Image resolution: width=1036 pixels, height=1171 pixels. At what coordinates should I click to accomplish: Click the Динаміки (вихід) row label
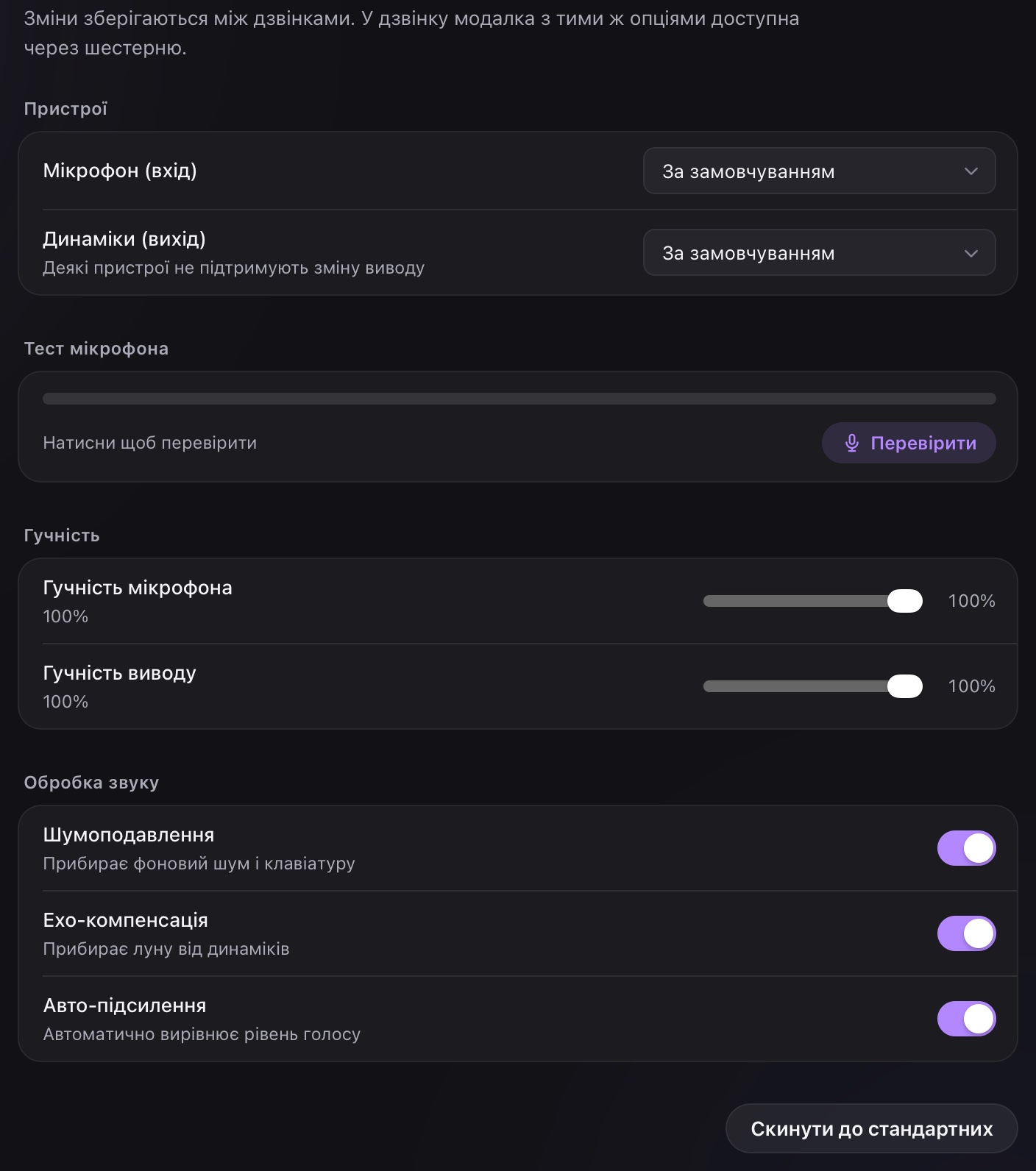tap(124, 239)
